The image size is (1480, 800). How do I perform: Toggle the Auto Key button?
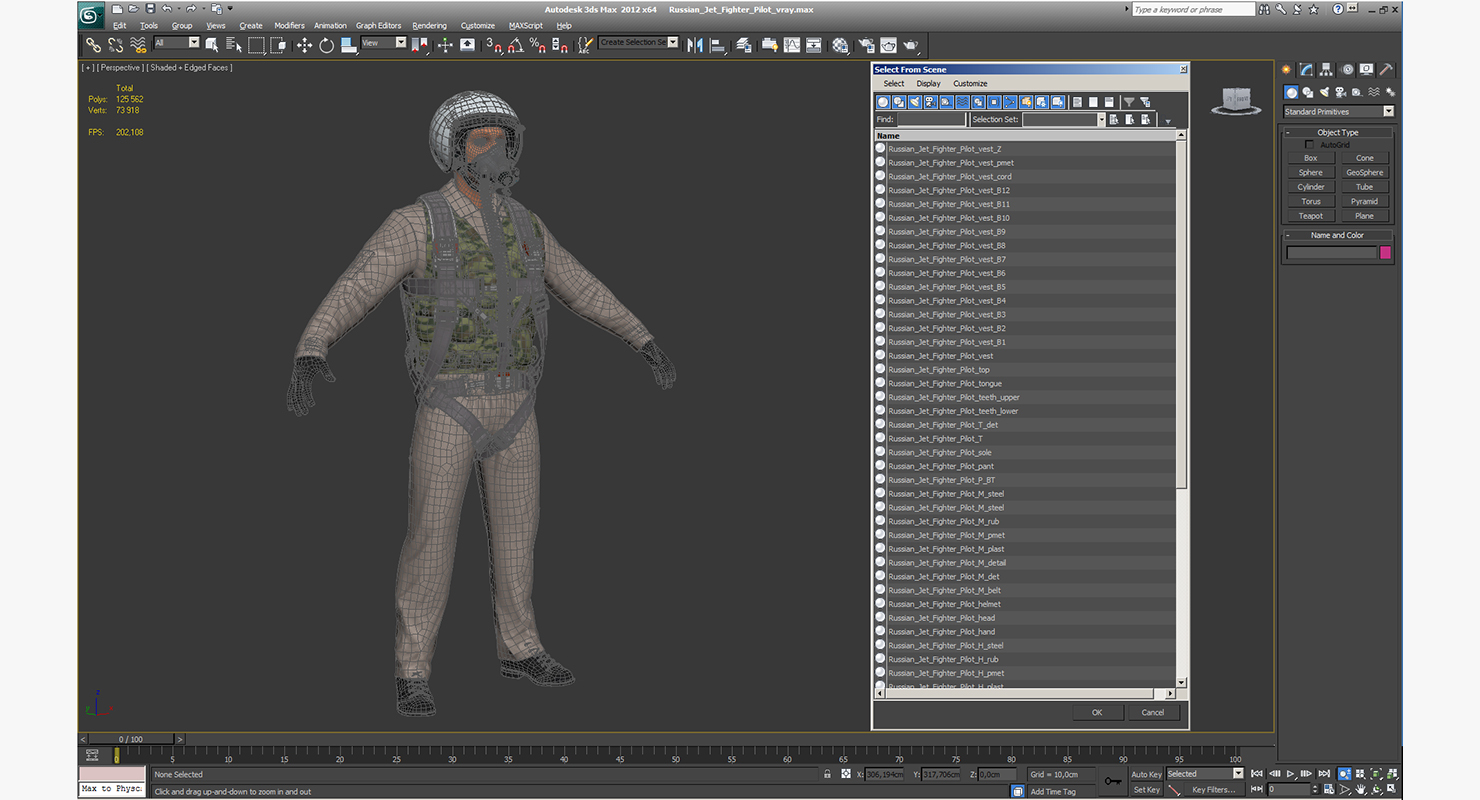(x=1146, y=774)
